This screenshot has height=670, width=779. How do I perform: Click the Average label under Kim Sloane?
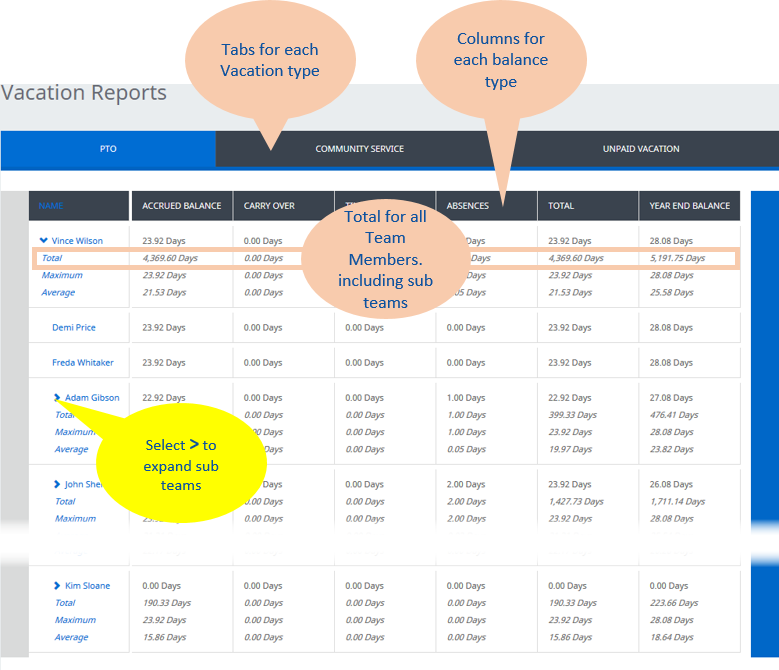pos(71,638)
